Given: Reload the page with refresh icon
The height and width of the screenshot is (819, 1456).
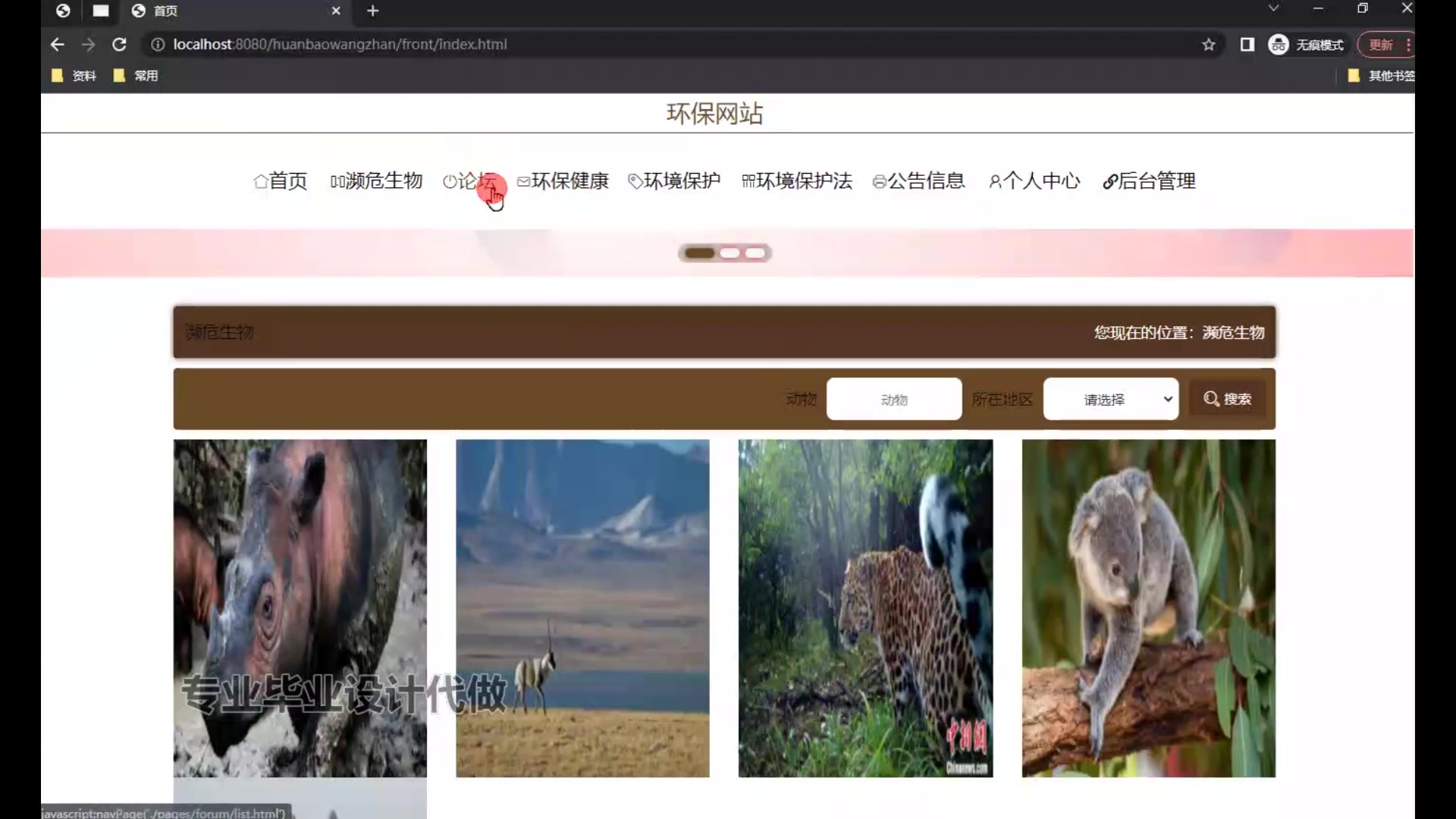Looking at the screenshot, I should 119,45.
